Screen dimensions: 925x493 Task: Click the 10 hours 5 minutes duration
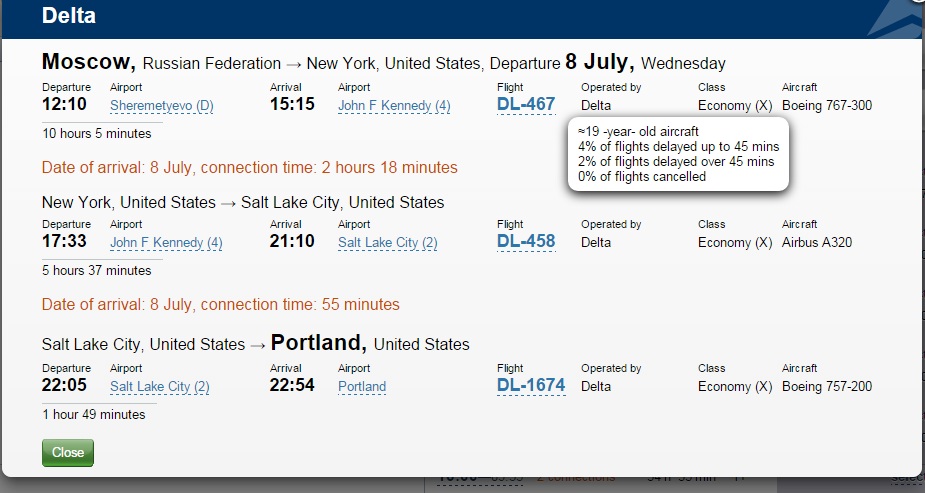(x=96, y=133)
